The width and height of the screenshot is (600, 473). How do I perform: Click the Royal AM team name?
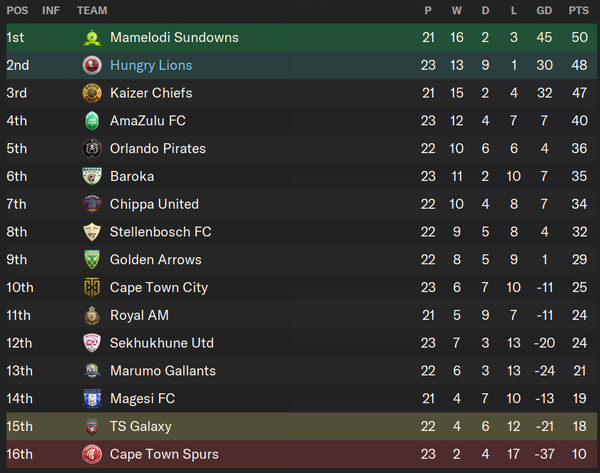click(x=139, y=315)
